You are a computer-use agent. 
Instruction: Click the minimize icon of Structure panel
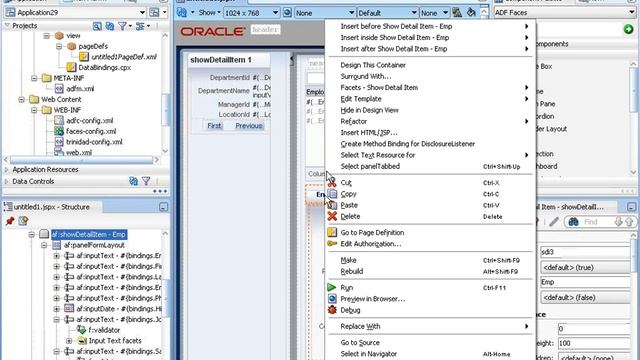(163, 207)
